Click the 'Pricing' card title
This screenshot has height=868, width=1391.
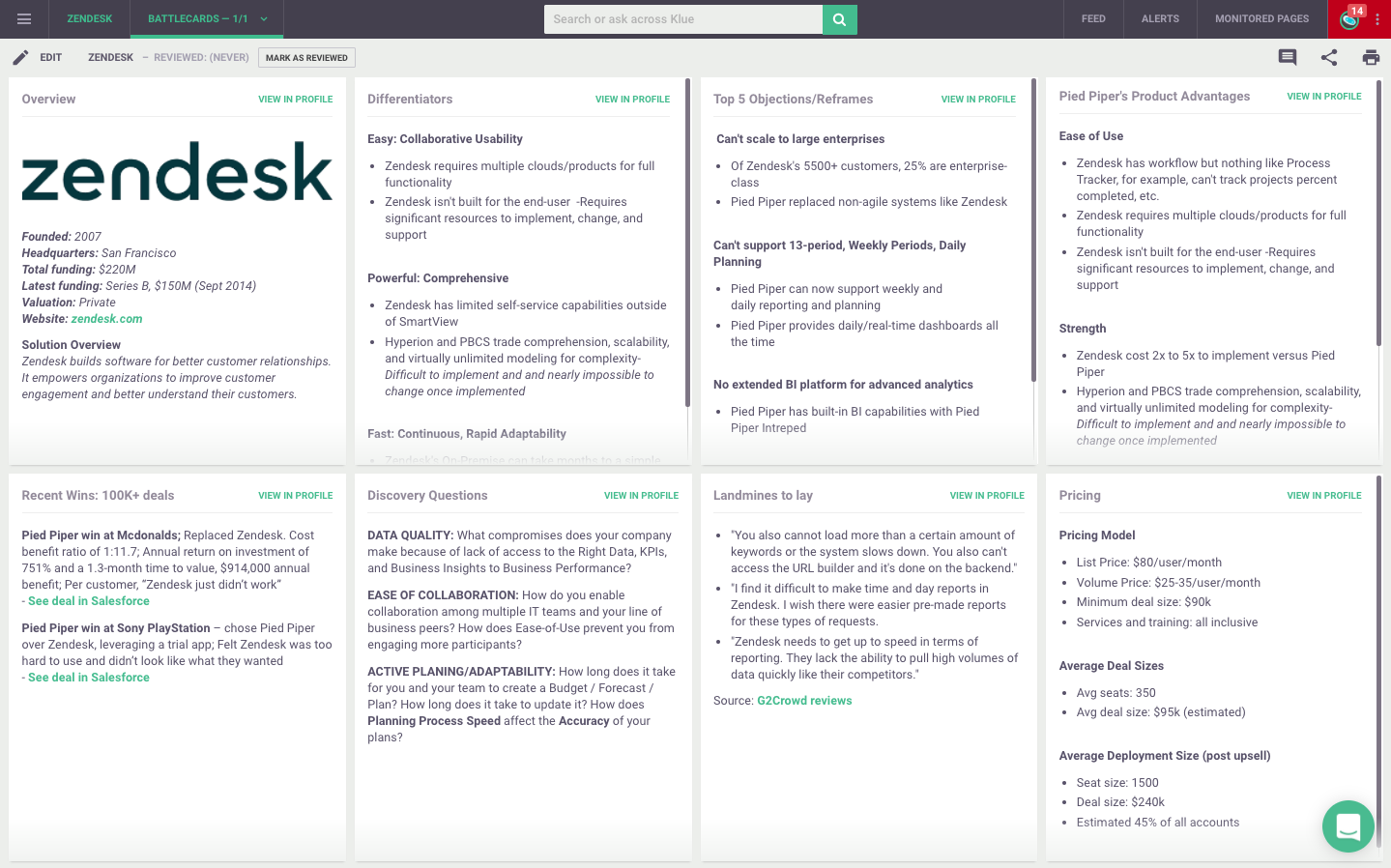tap(1080, 496)
